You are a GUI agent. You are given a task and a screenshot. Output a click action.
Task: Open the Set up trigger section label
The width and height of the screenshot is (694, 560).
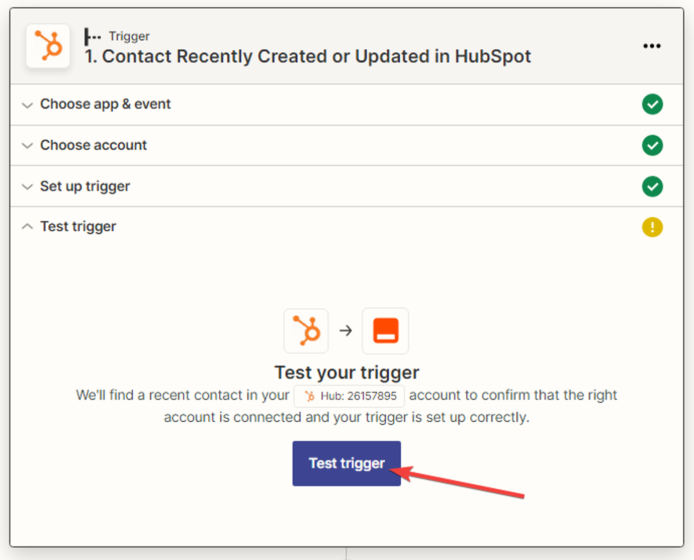(x=85, y=186)
